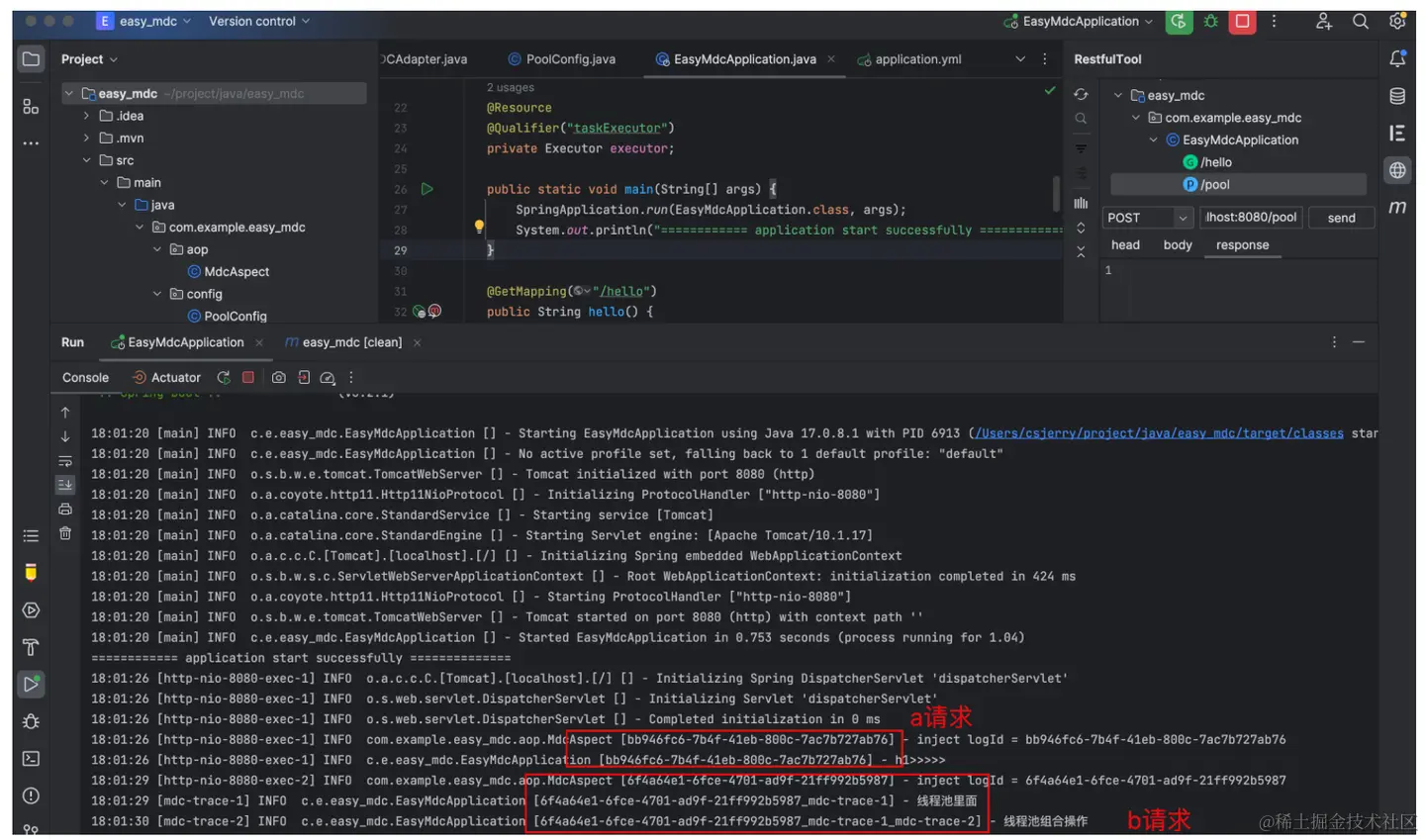The width and height of the screenshot is (1425, 840).
Task: Open the Version control dropdown
Action: tap(259, 21)
